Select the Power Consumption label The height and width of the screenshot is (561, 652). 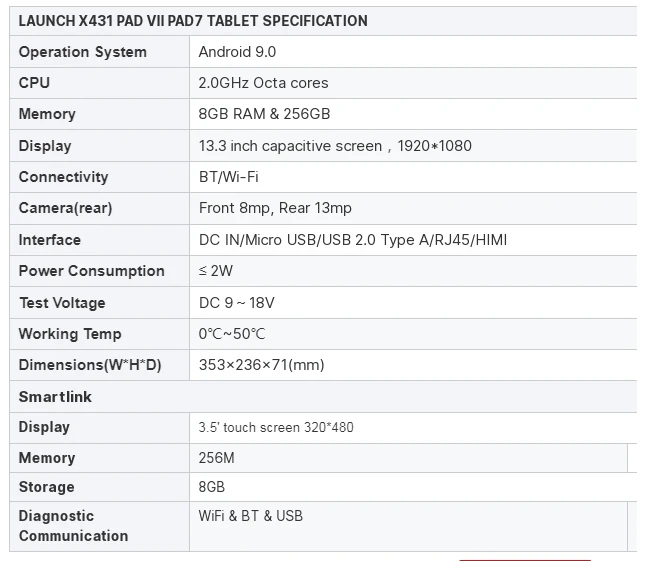(x=91, y=271)
